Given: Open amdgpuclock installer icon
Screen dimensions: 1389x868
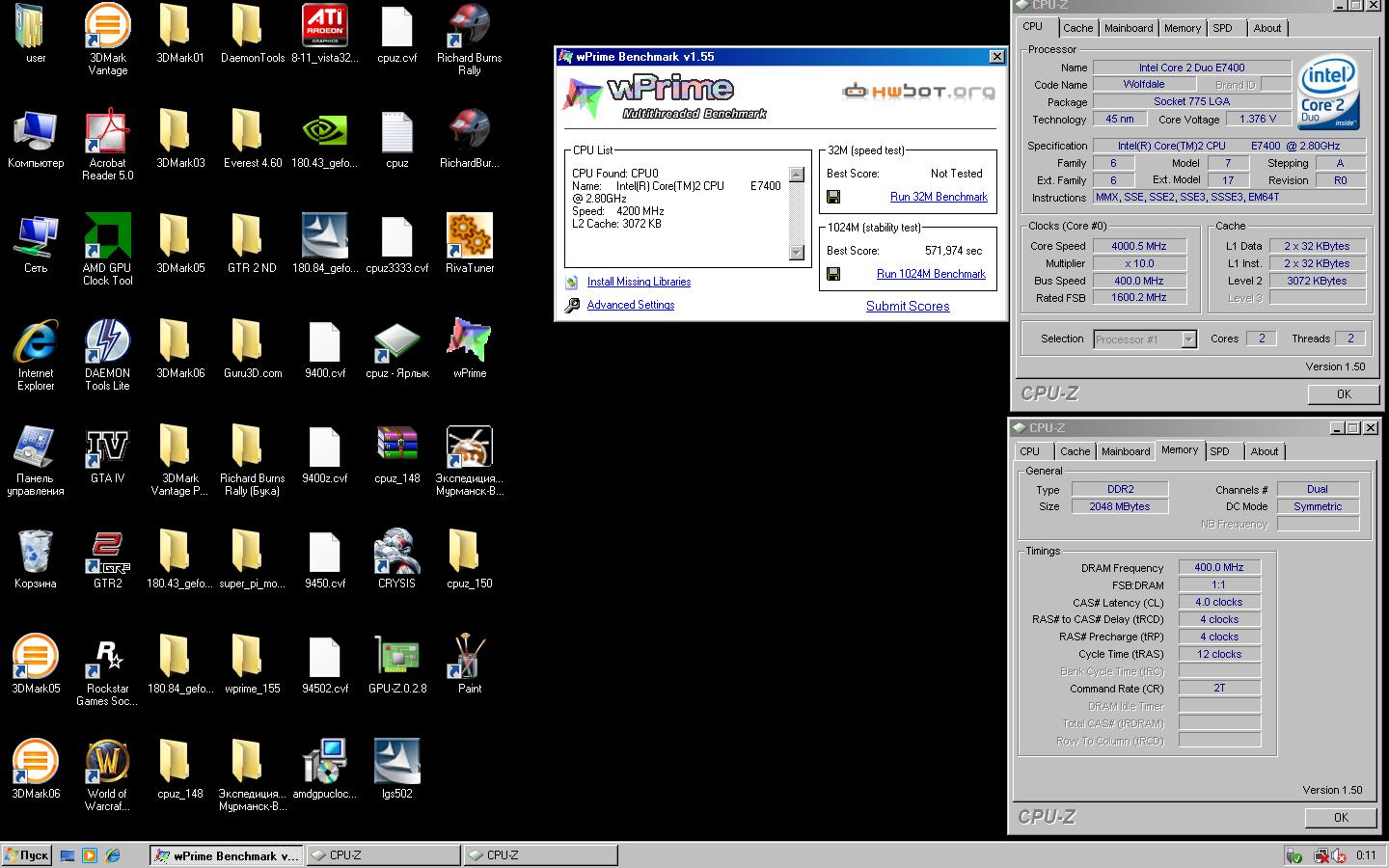Looking at the screenshot, I should pyautogui.click(x=325, y=770).
